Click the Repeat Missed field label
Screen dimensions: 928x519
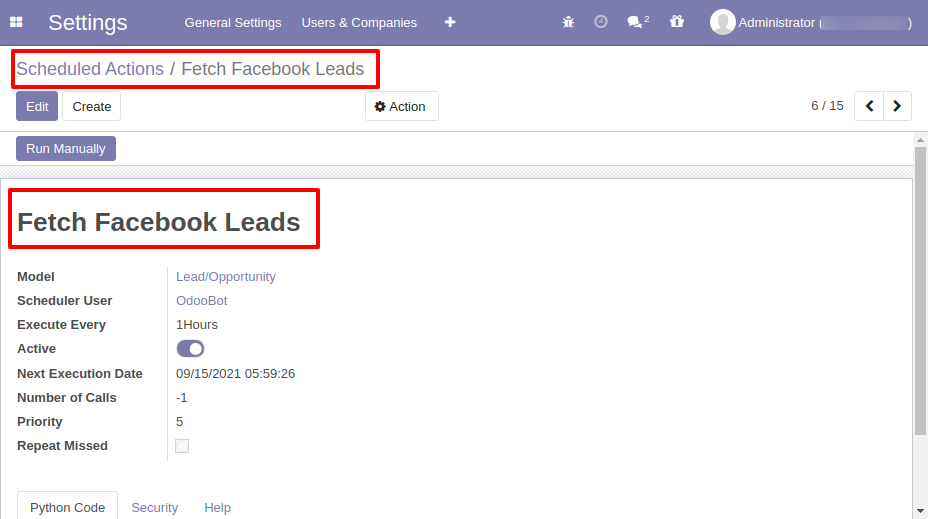click(62, 446)
